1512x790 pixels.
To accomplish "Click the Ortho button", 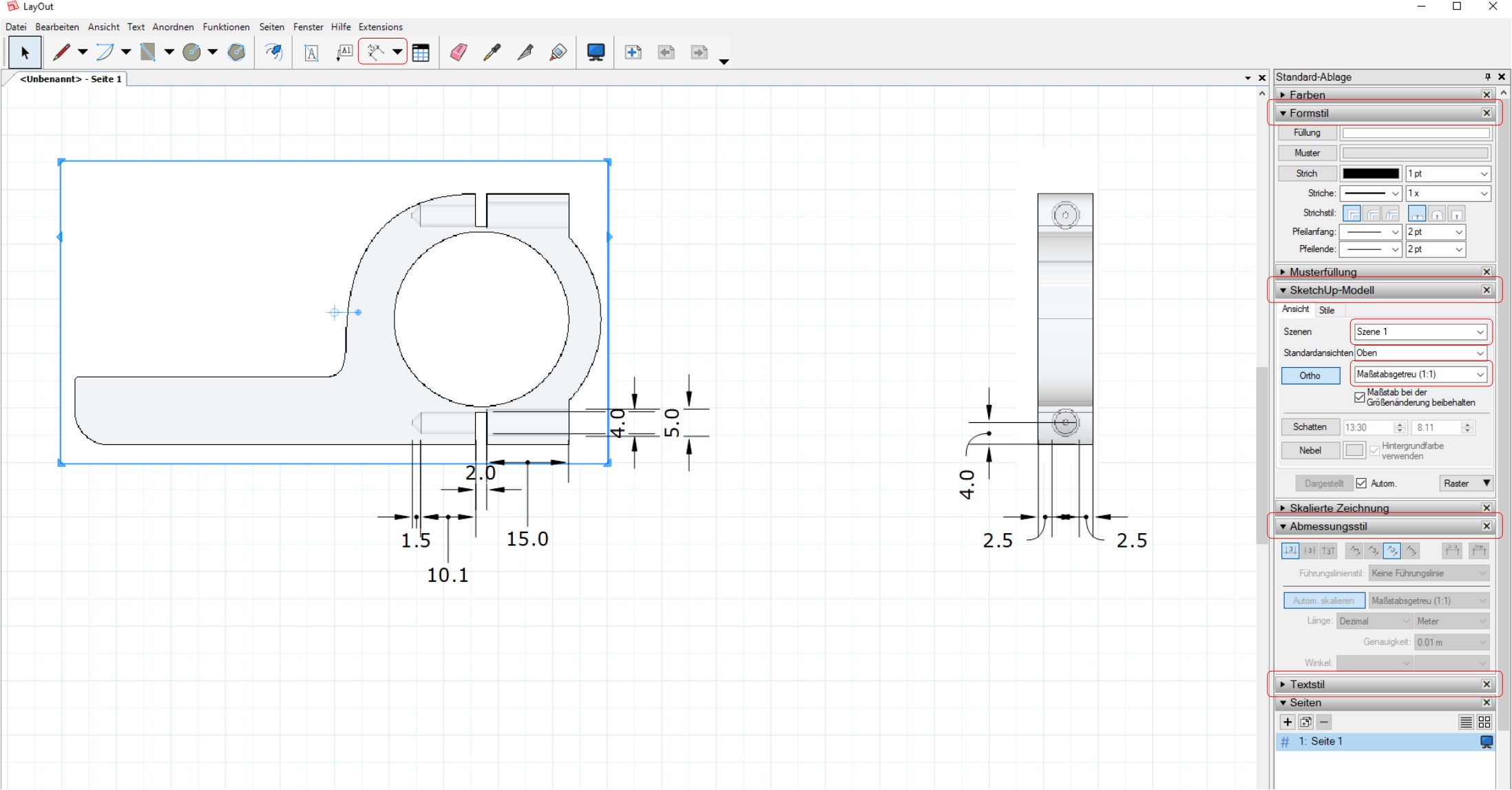I will 1310,375.
